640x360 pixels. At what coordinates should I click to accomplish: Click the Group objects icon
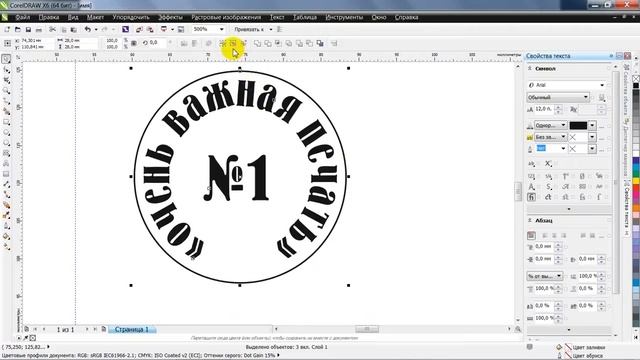[222, 43]
